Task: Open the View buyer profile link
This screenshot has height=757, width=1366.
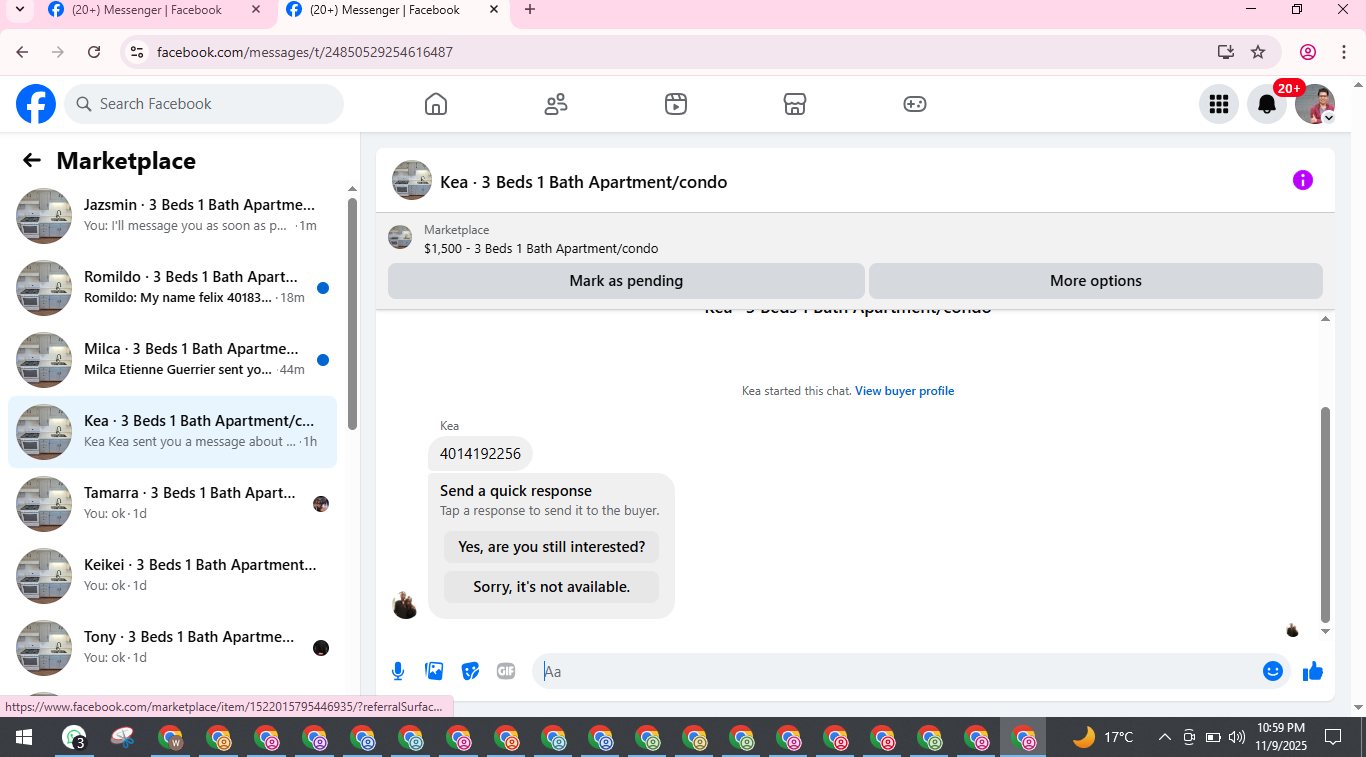Action: point(905,391)
